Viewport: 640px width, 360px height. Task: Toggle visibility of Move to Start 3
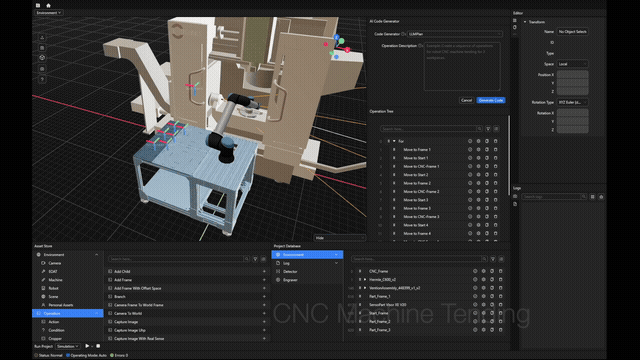pyautogui.click(x=470, y=200)
